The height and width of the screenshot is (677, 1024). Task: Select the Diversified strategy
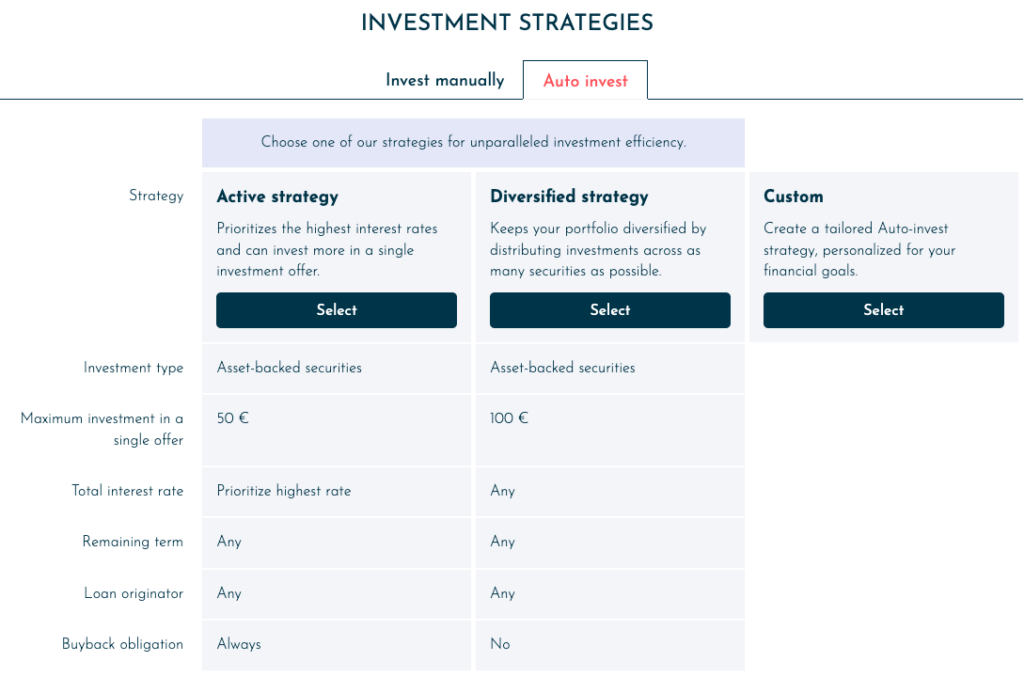610,310
